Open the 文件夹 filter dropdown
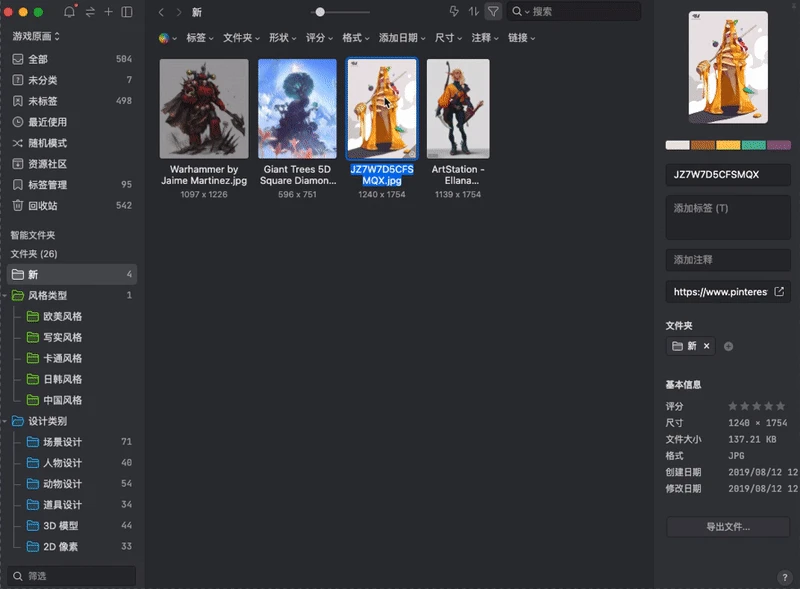This screenshot has width=800, height=589. 241,38
